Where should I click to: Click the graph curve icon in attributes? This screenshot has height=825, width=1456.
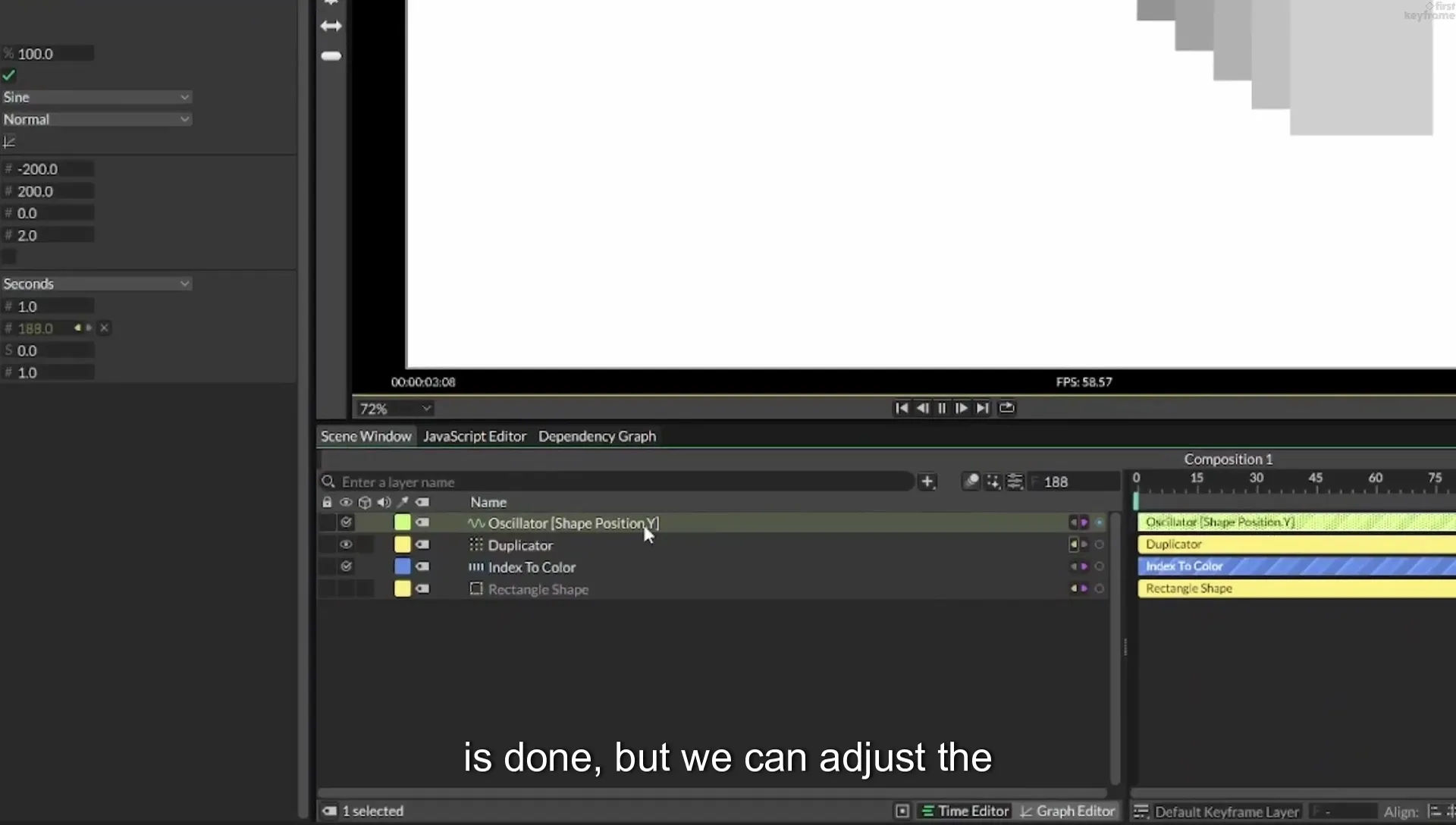(9, 142)
